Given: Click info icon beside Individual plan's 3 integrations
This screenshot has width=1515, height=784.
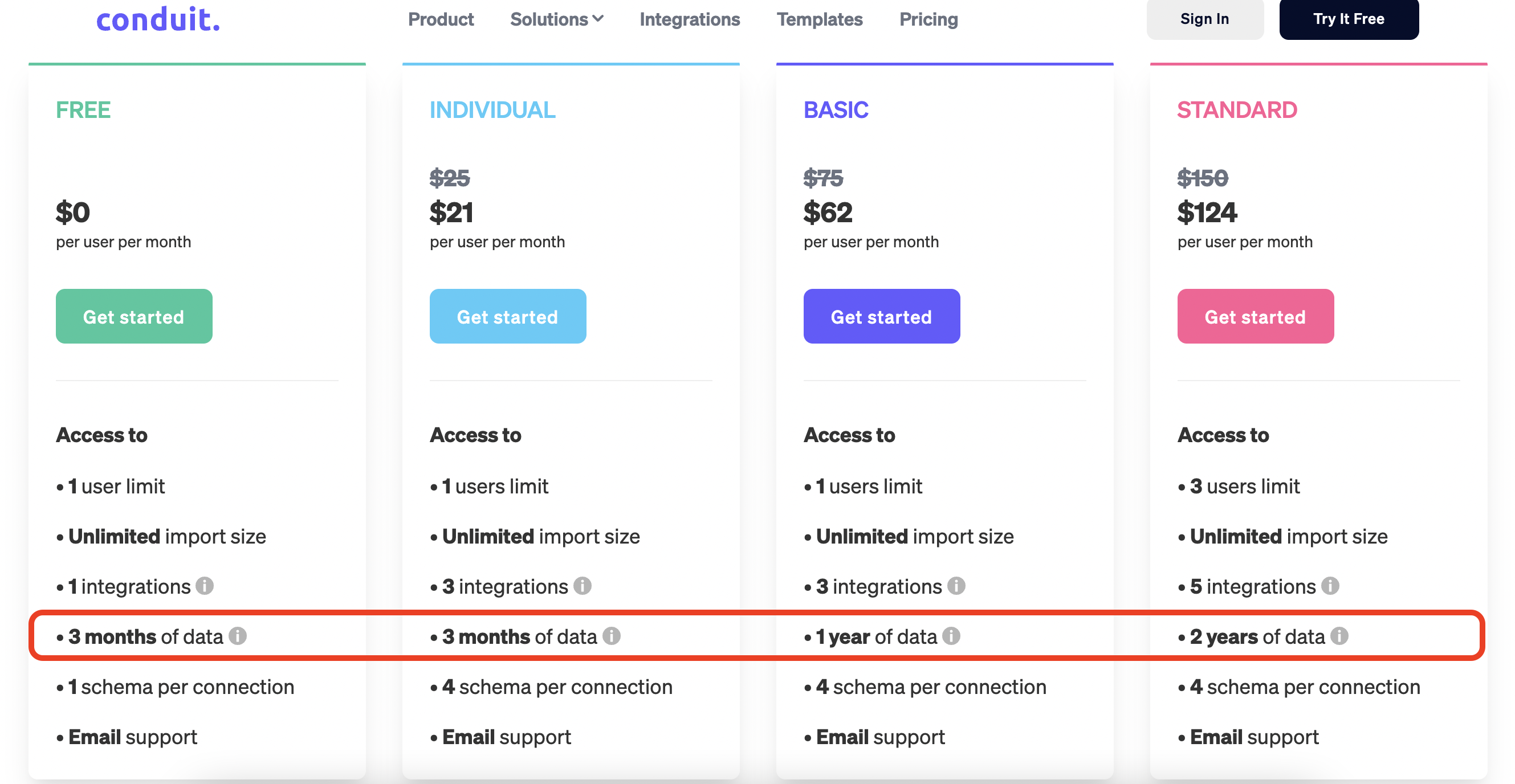Looking at the screenshot, I should pos(583,586).
